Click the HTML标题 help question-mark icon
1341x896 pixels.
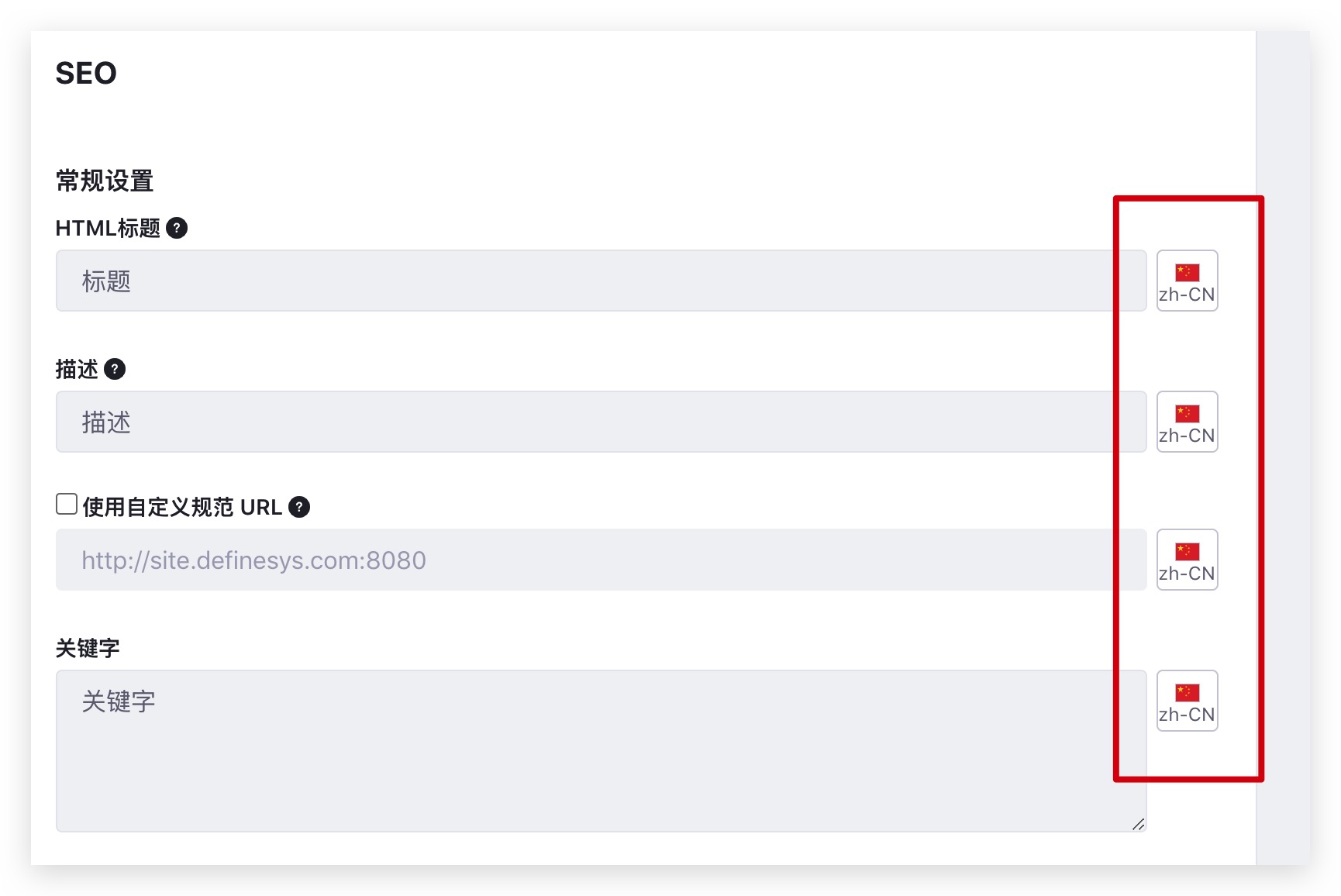coord(177,228)
